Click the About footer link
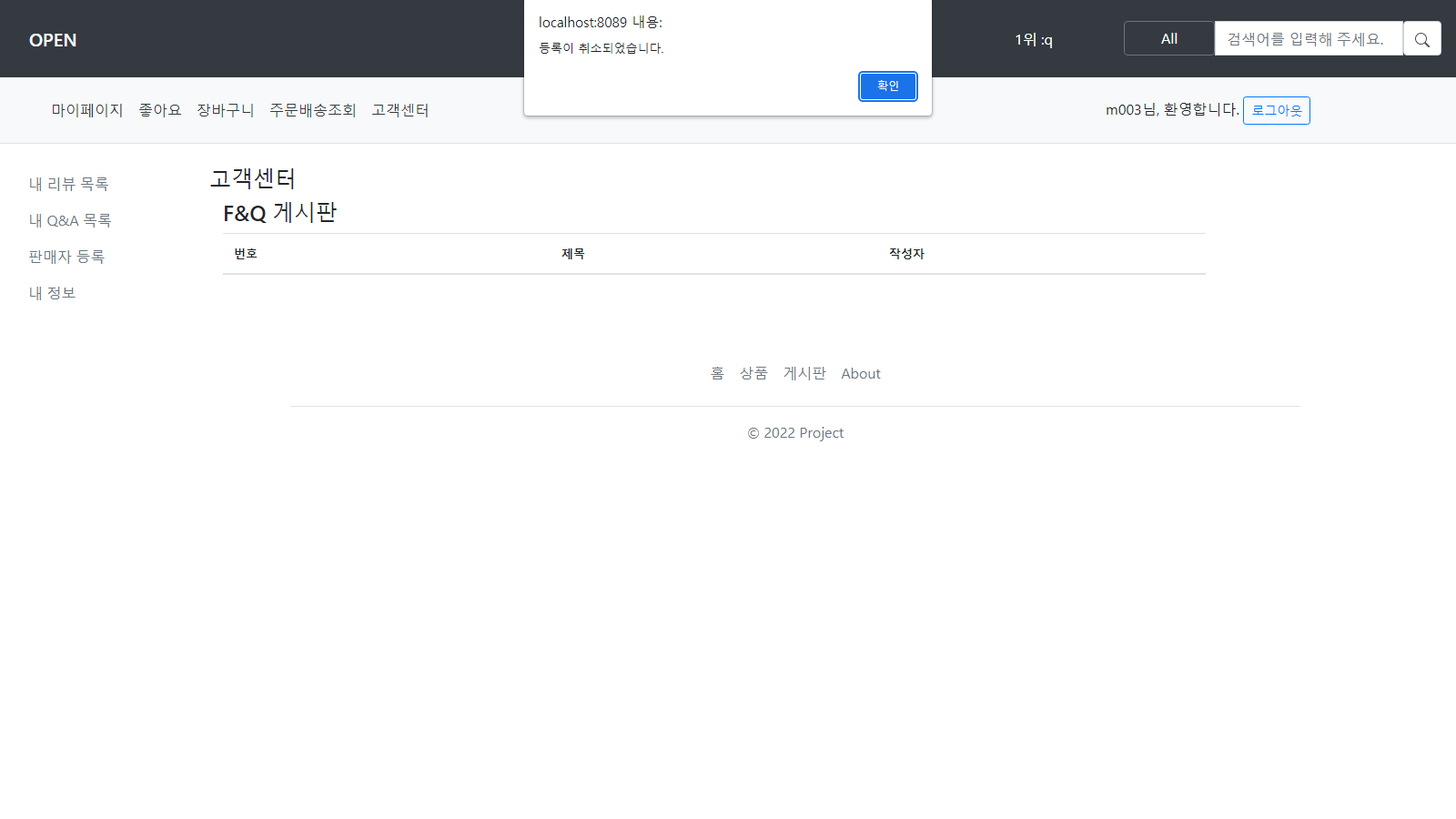The height and width of the screenshot is (819, 1456). (860, 373)
